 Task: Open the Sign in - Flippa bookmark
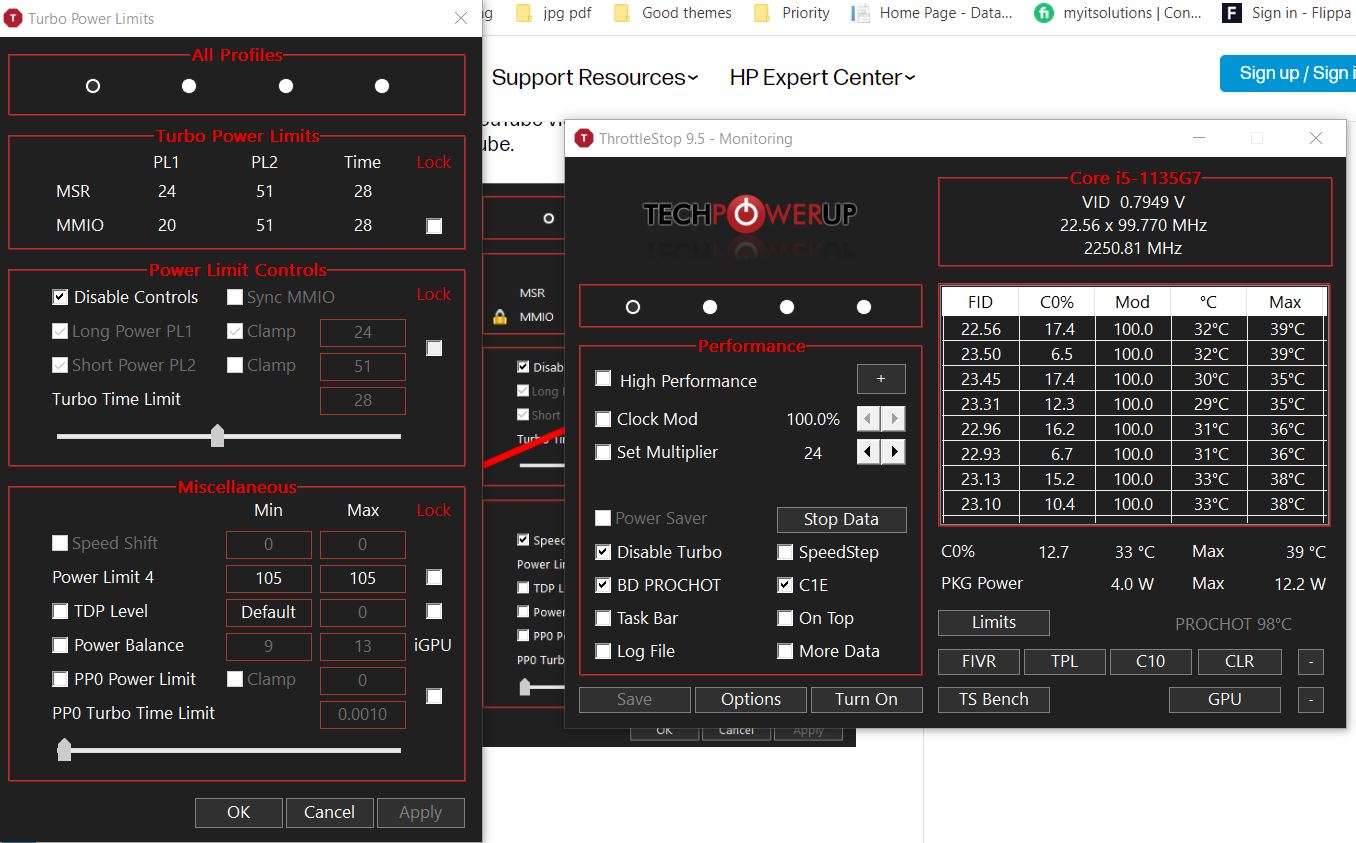coord(1289,13)
